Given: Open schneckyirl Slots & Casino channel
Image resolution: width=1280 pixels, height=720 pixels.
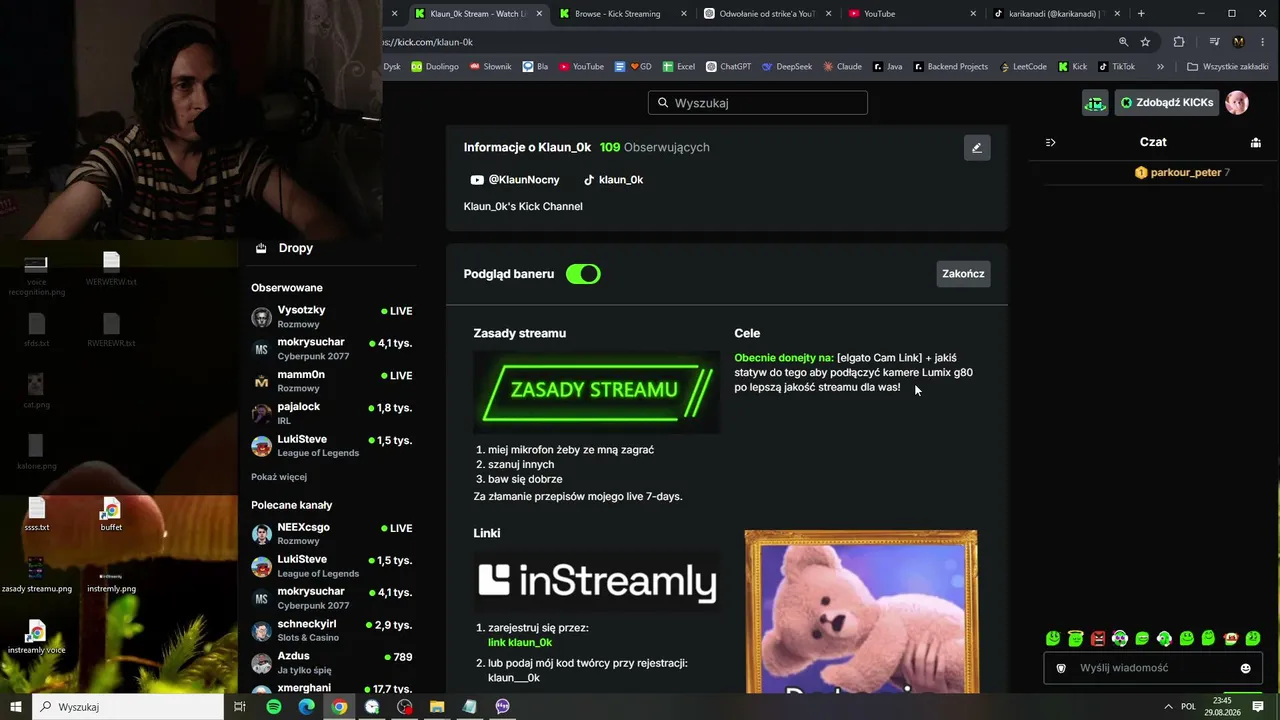Looking at the screenshot, I should click(332, 631).
